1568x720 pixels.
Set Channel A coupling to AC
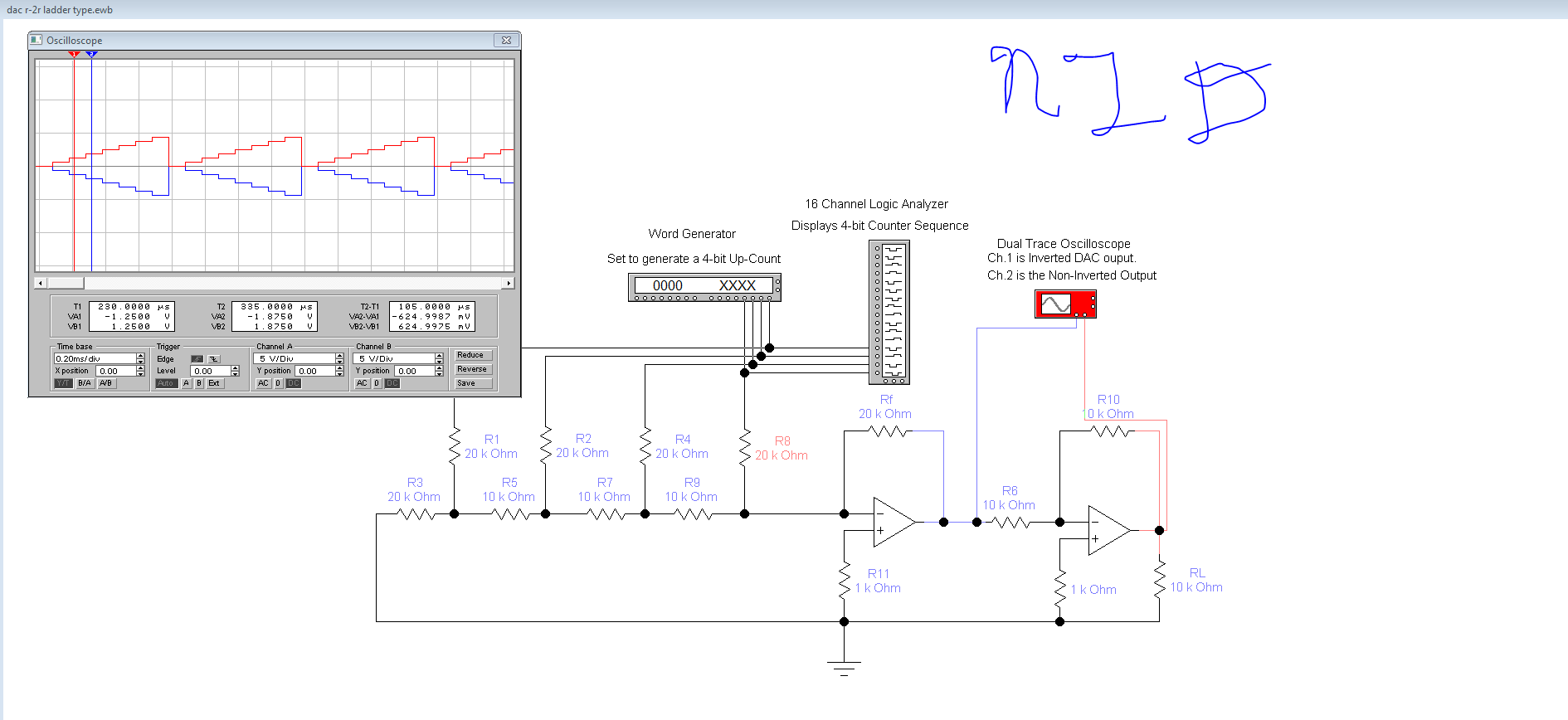[x=263, y=383]
